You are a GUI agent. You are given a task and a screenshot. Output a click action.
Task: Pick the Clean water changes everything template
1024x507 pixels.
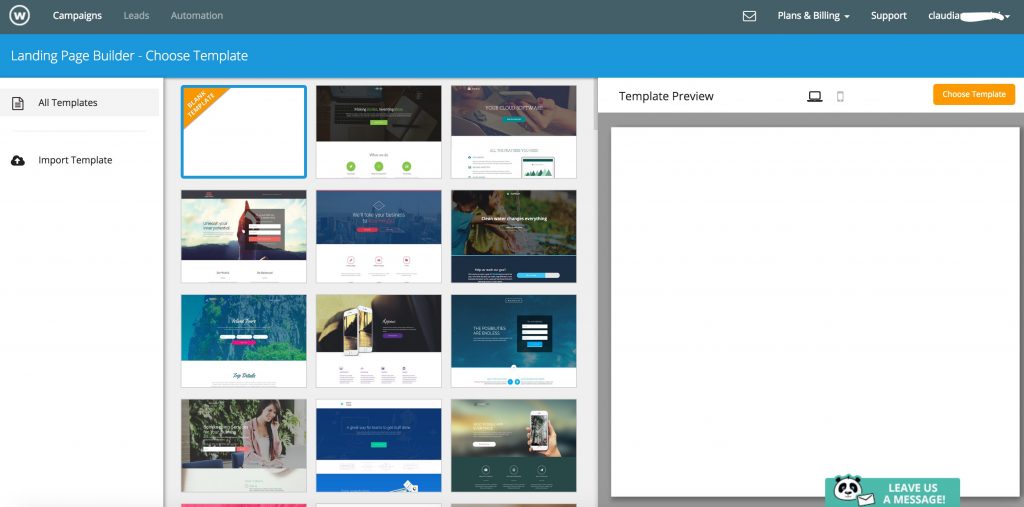[x=513, y=236]
